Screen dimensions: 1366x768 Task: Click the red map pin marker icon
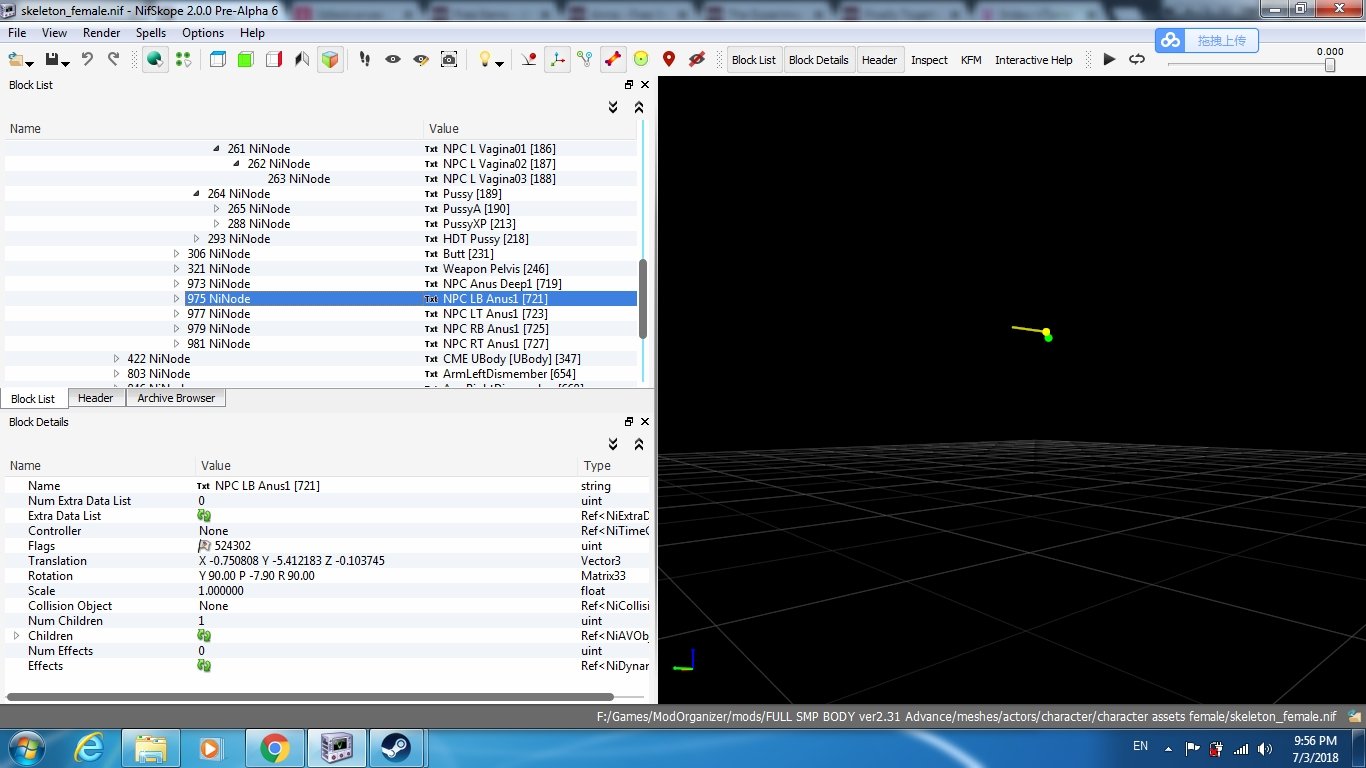(x=669, y=60)
